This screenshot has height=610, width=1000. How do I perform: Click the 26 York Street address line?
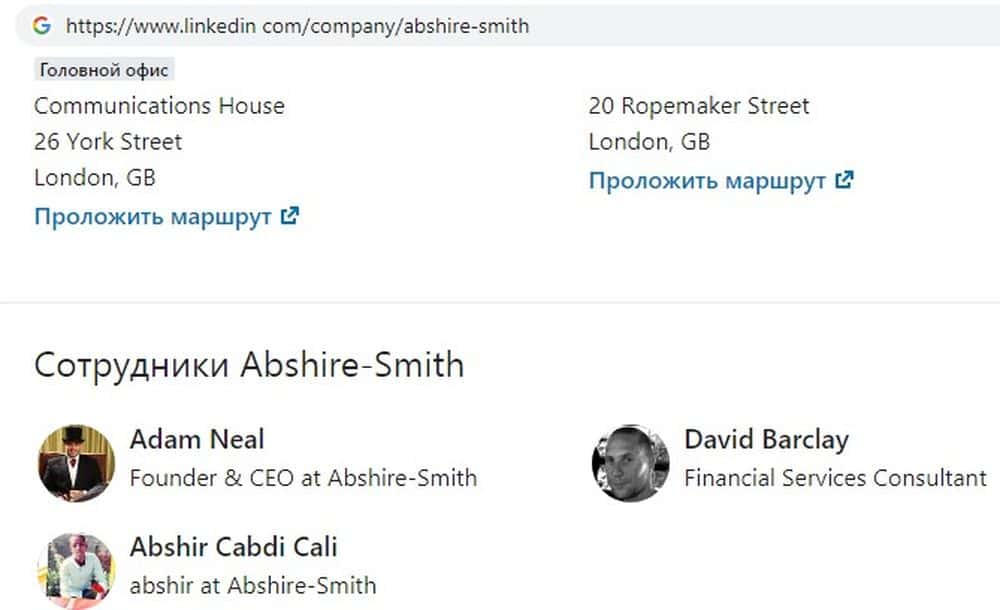point(108,142)
